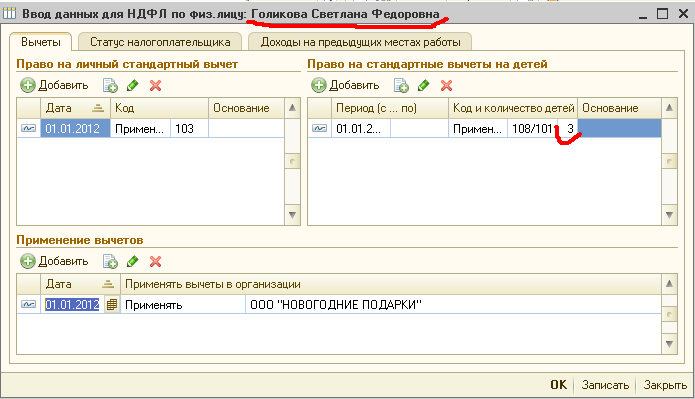
Task: Open Доходы на предыдущих местах работы tab
Action: pyautogui.click(x=360, y=42)
